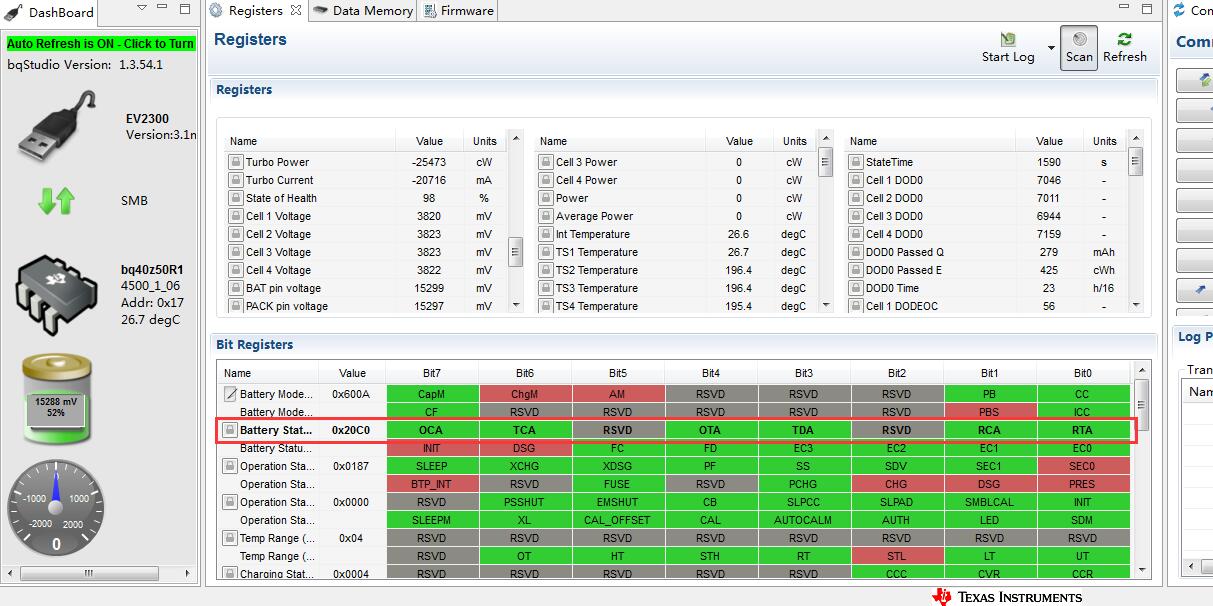Switch to the Firmware tab
The image size is (1213, 606).
[x=458, y=11]
